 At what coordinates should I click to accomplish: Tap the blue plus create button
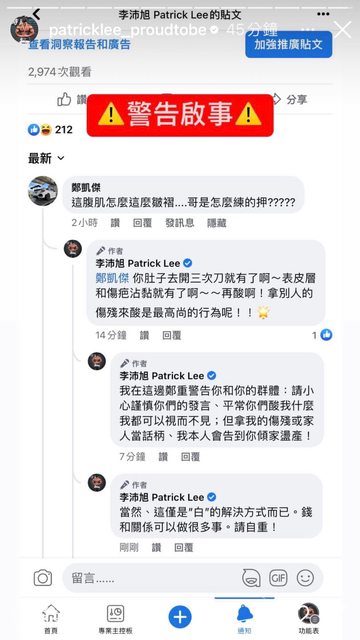click(180, 616)
